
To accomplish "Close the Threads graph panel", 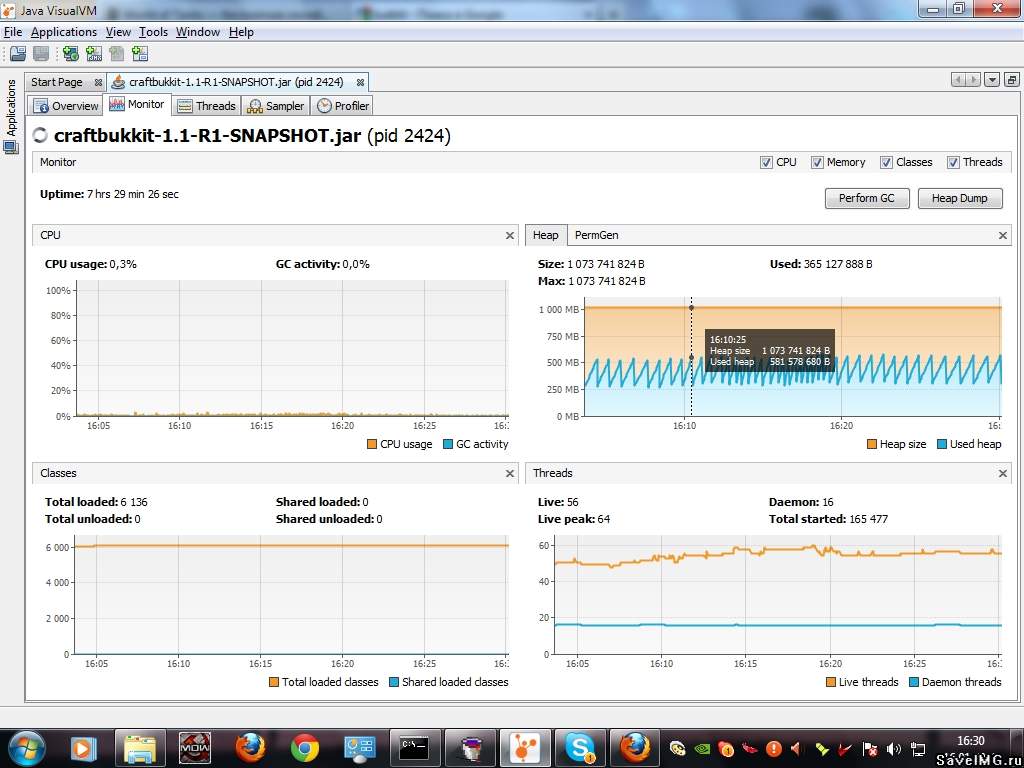I will (x=1002, y=473).
